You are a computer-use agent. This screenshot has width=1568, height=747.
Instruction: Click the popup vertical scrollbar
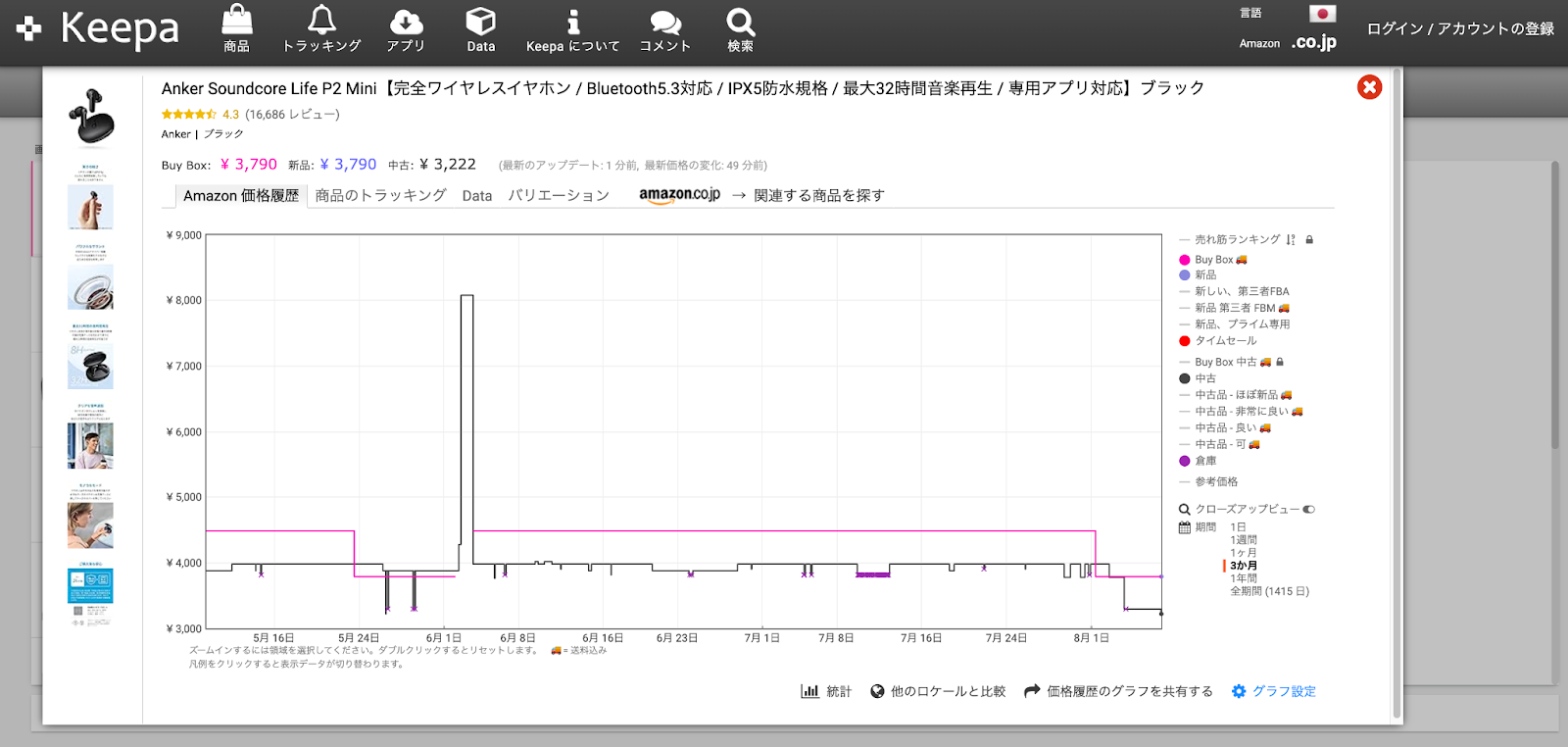(1397, 392)
